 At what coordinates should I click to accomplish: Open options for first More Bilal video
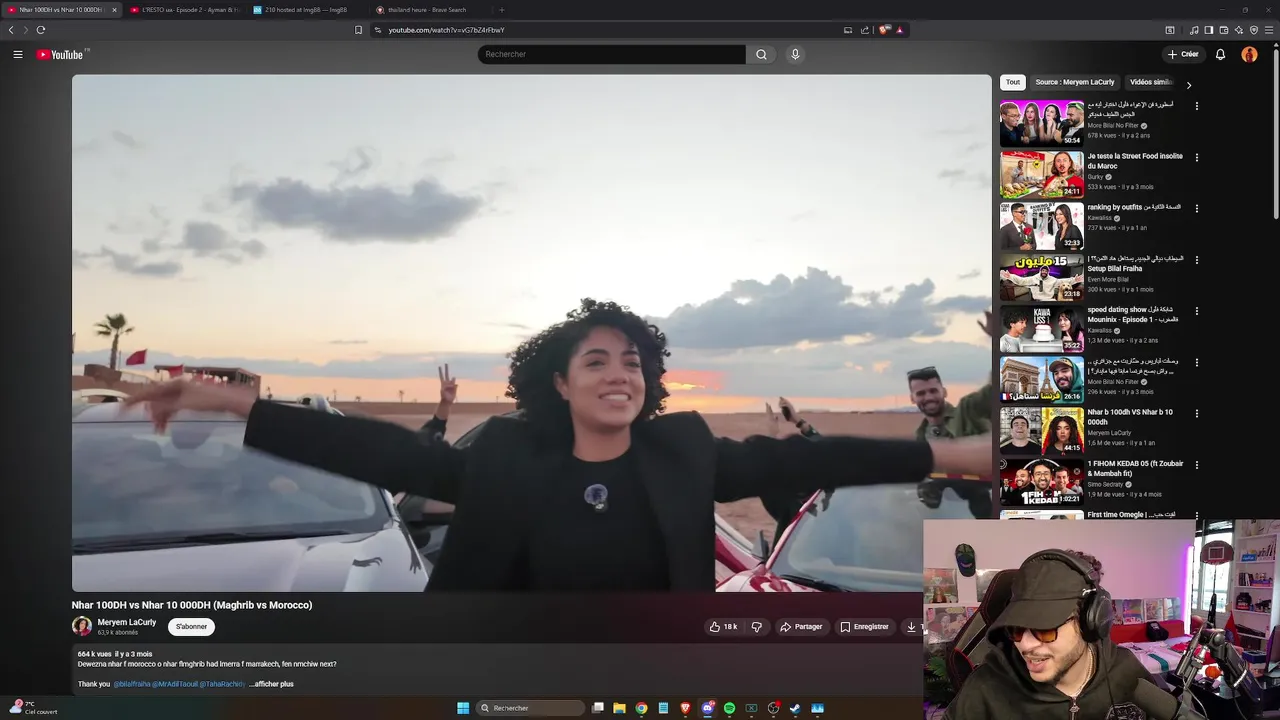tap(1197, 105)
